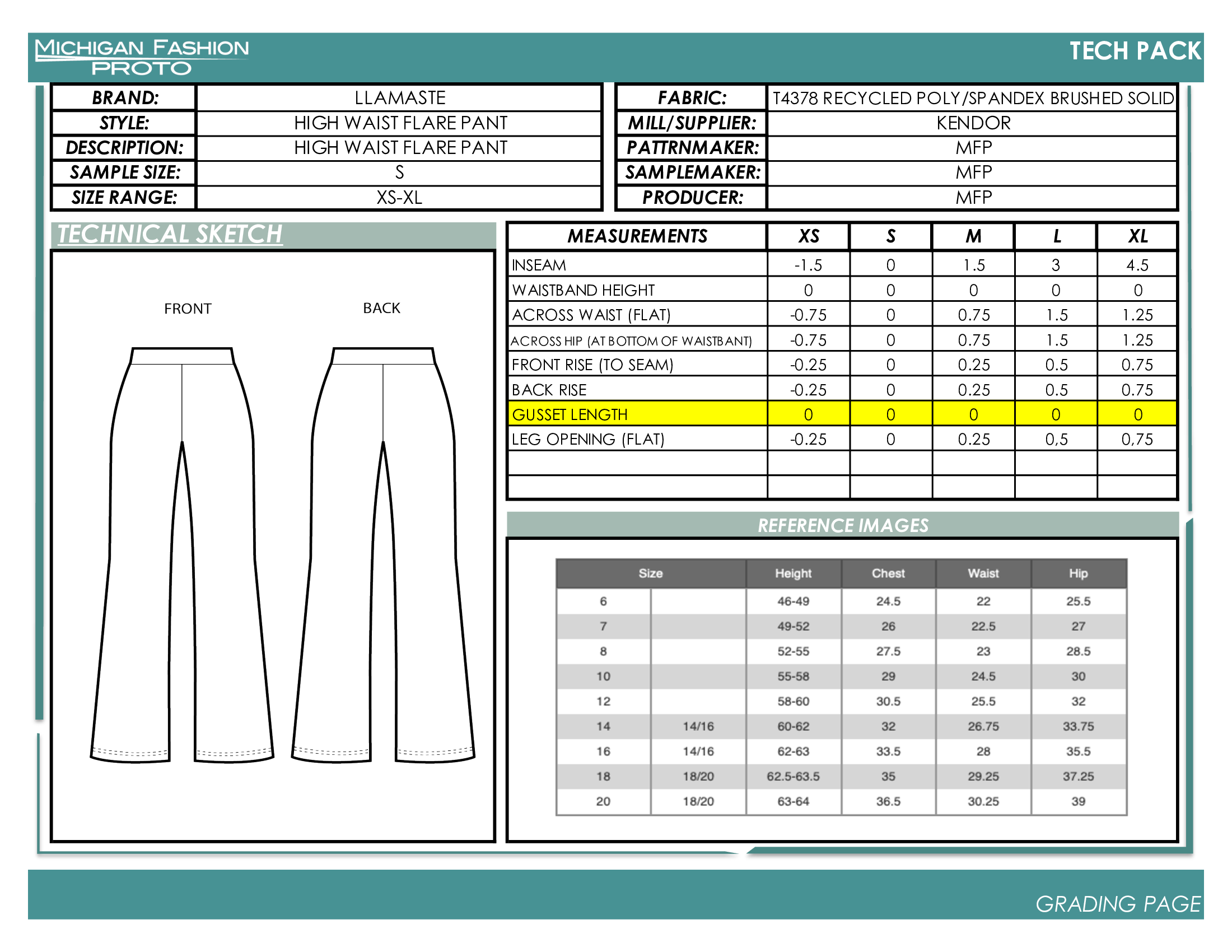The image size is (1232, 952).
Task: Select the INSEAM XS value -1.5
Action: tap(808, 265)
